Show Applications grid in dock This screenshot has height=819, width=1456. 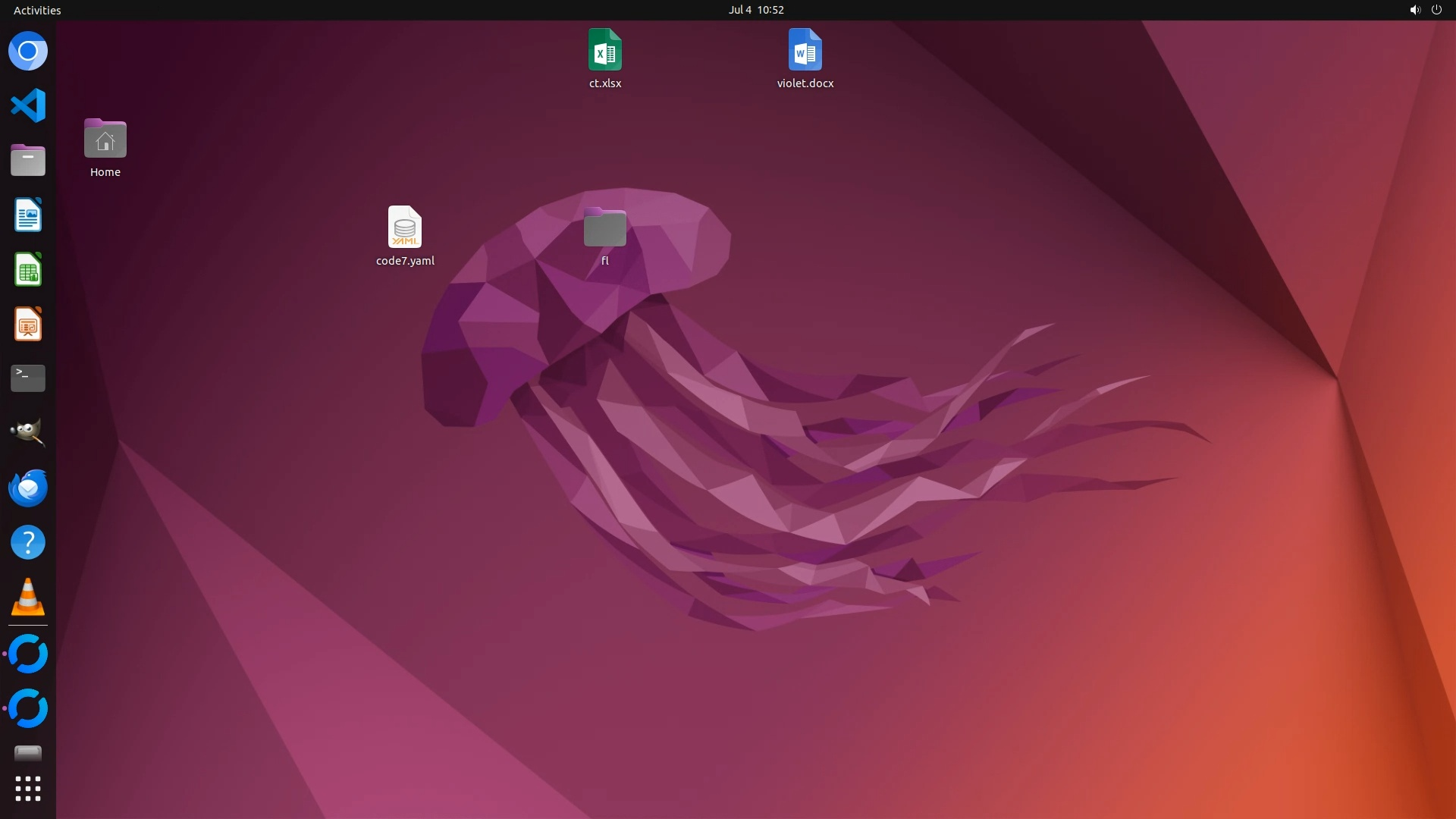[x=28, y=789]
